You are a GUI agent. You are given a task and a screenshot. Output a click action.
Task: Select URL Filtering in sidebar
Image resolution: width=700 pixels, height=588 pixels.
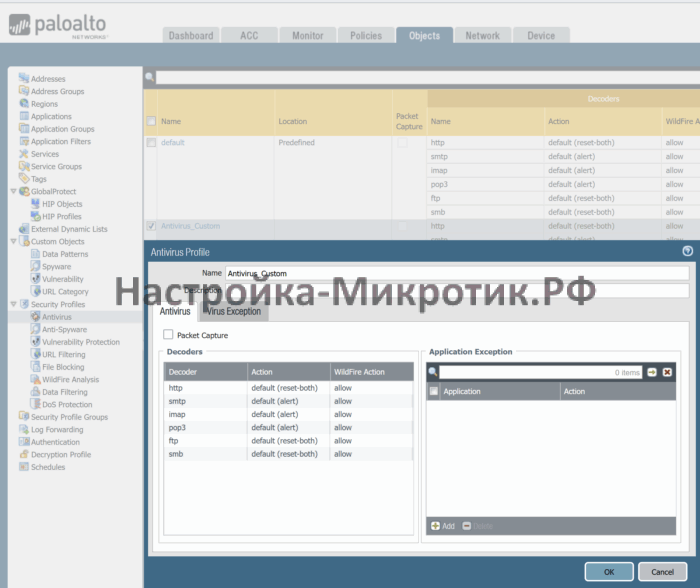[x=64, y=354]
